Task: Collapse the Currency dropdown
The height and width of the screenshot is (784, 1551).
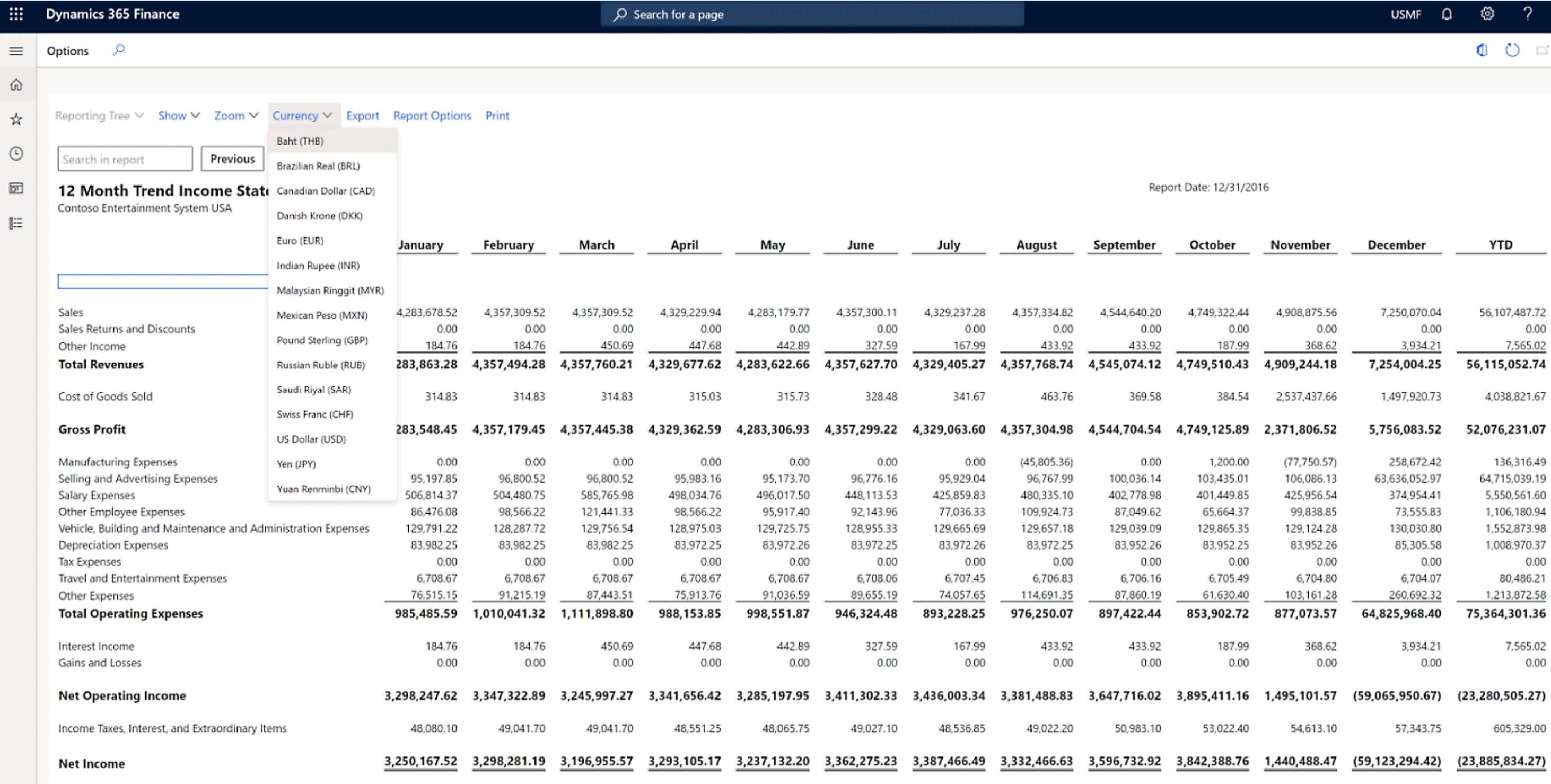Action: (302, 116)
